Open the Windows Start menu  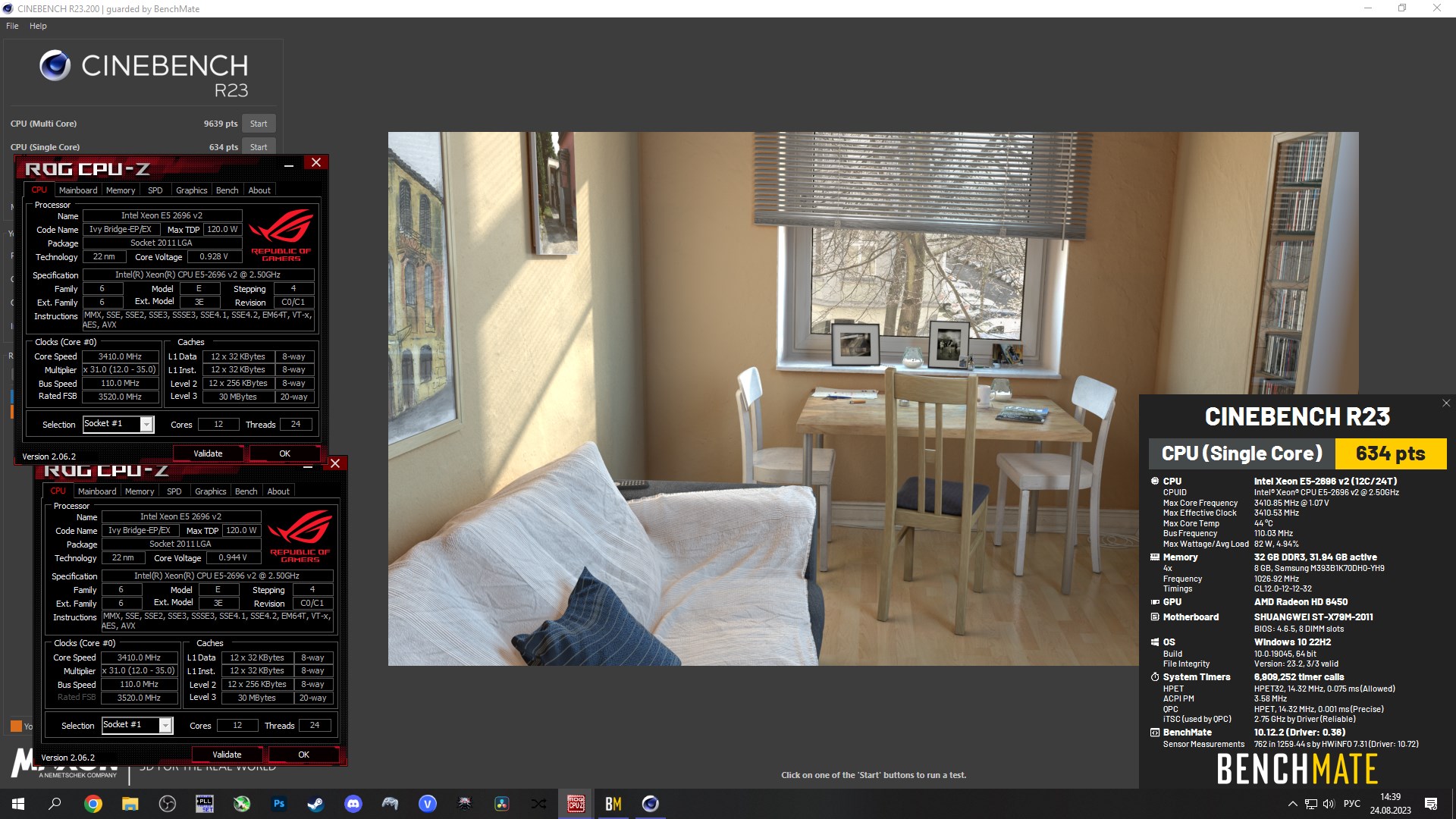coord(18,804)
